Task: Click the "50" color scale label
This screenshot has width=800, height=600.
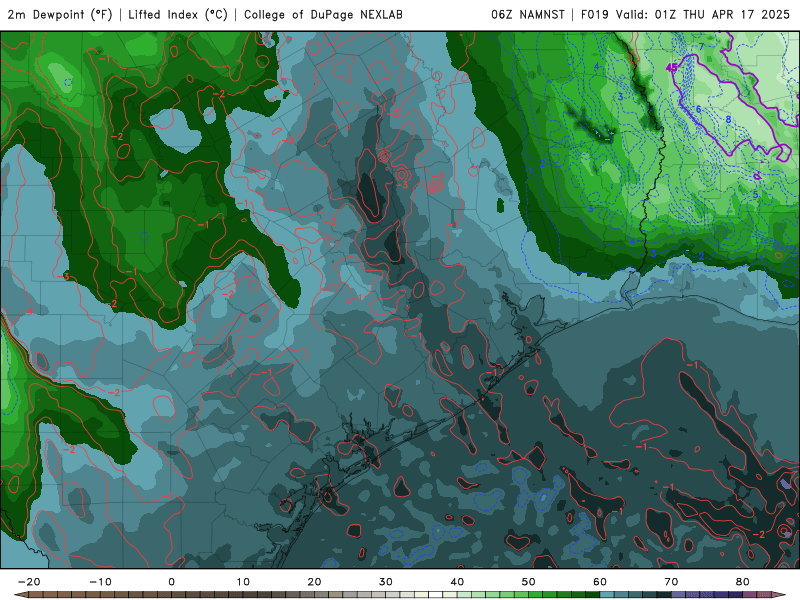Action: pos(529,582)
